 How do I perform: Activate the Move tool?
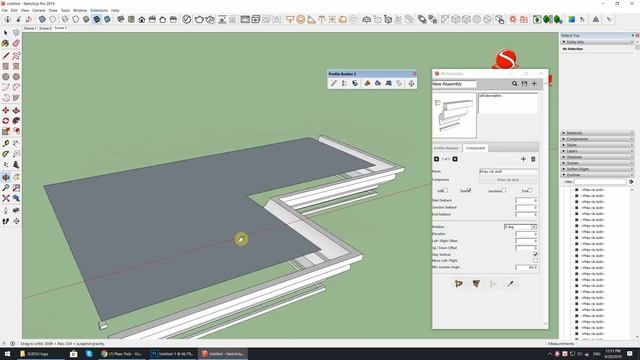[x=6, y=110]
